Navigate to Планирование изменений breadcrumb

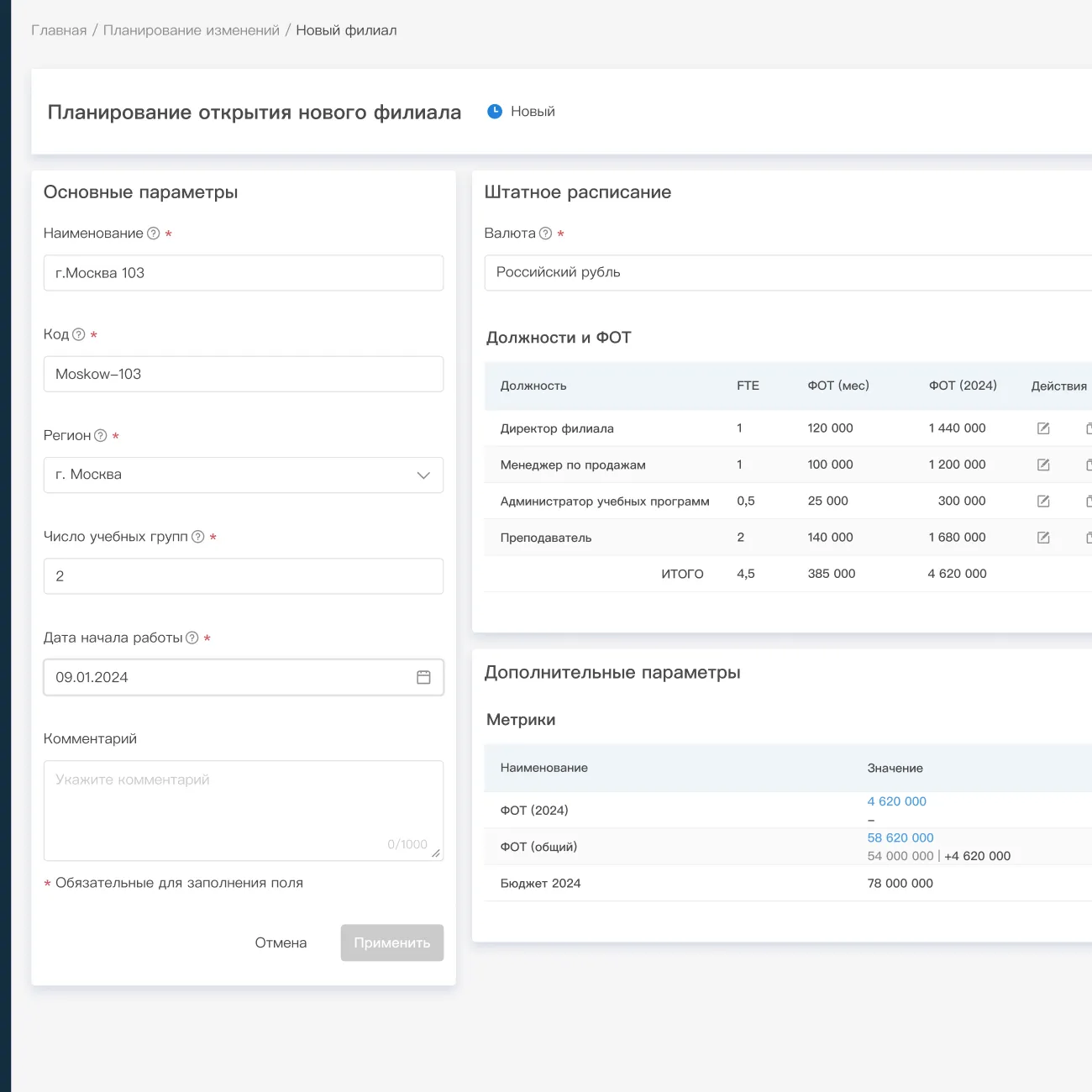tap(191, 30)
